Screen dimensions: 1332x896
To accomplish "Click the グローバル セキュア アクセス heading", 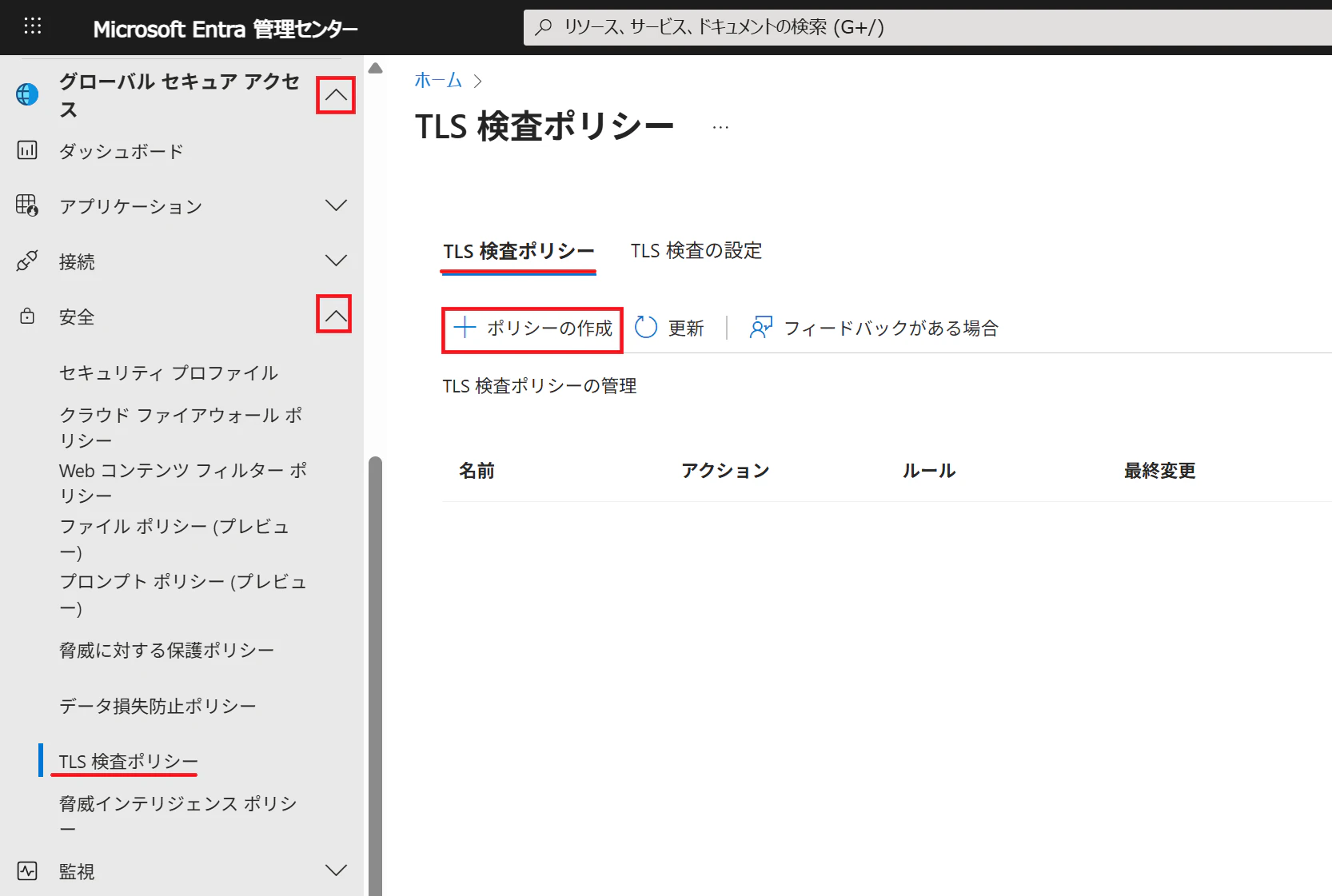I will click(180, 95).
